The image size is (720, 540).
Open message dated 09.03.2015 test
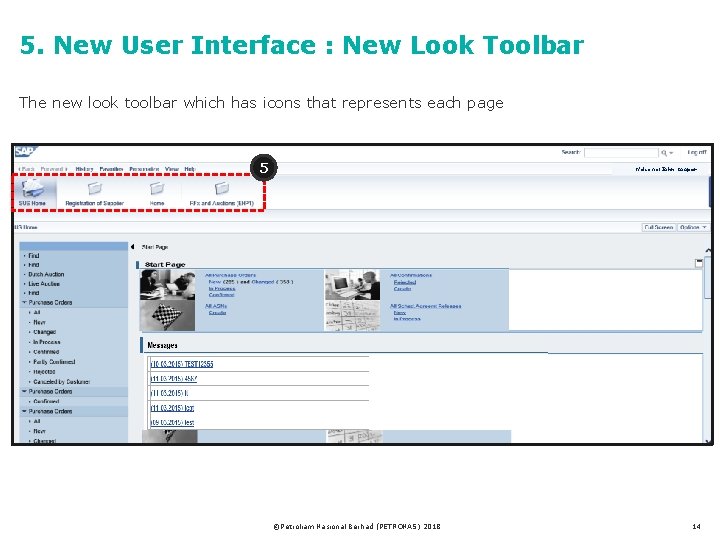coord(172,422)
